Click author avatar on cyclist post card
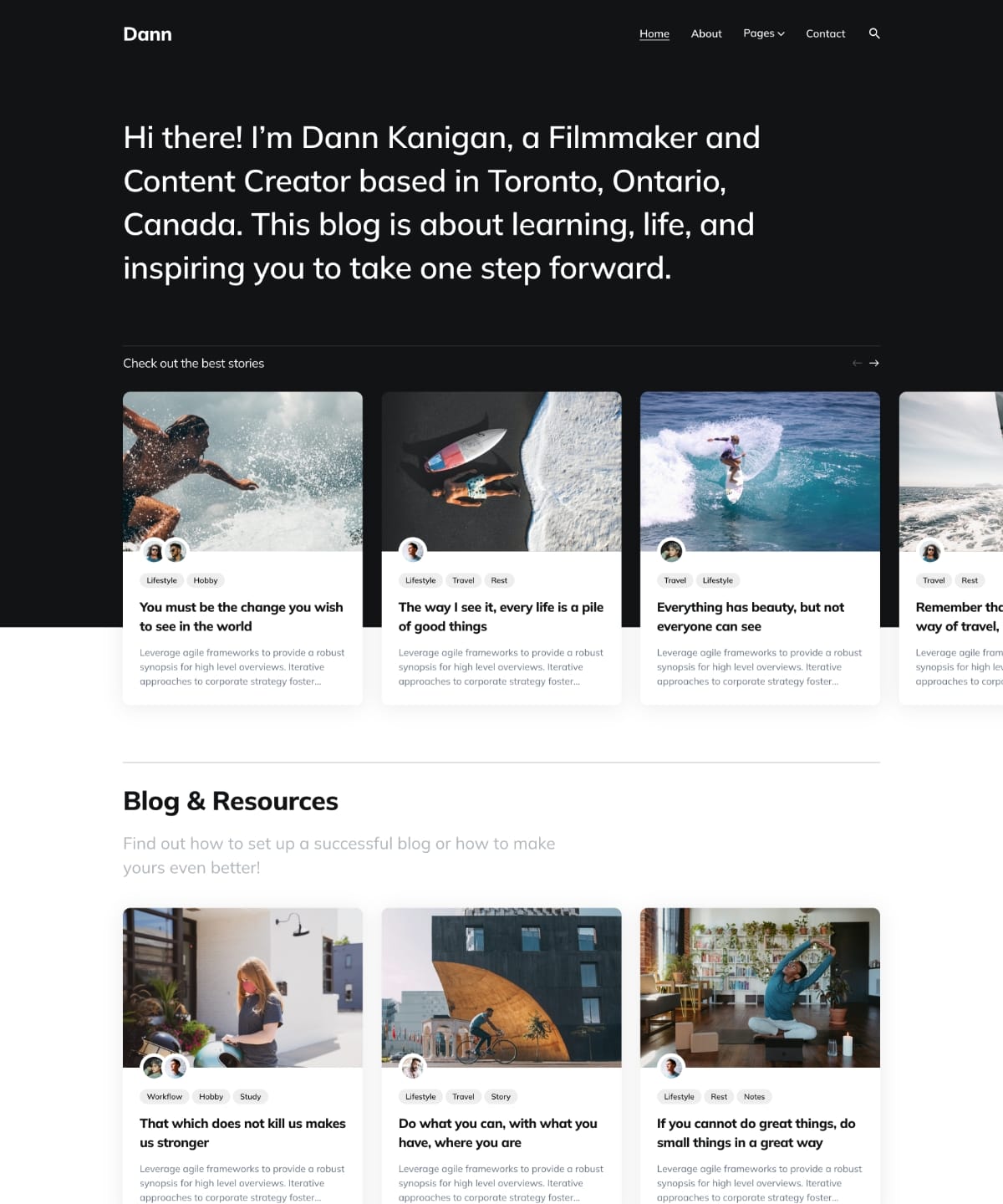The height and width of the screenshot is (1204, 1003). pyautogui.click(x=413, y=1067)
